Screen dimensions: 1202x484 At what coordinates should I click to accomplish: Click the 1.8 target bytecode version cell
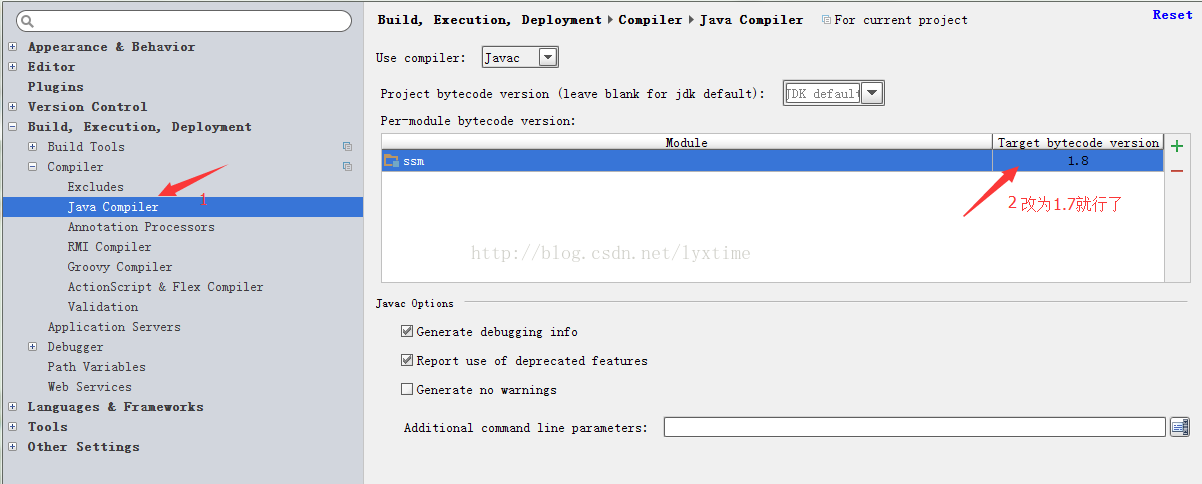1077,160
